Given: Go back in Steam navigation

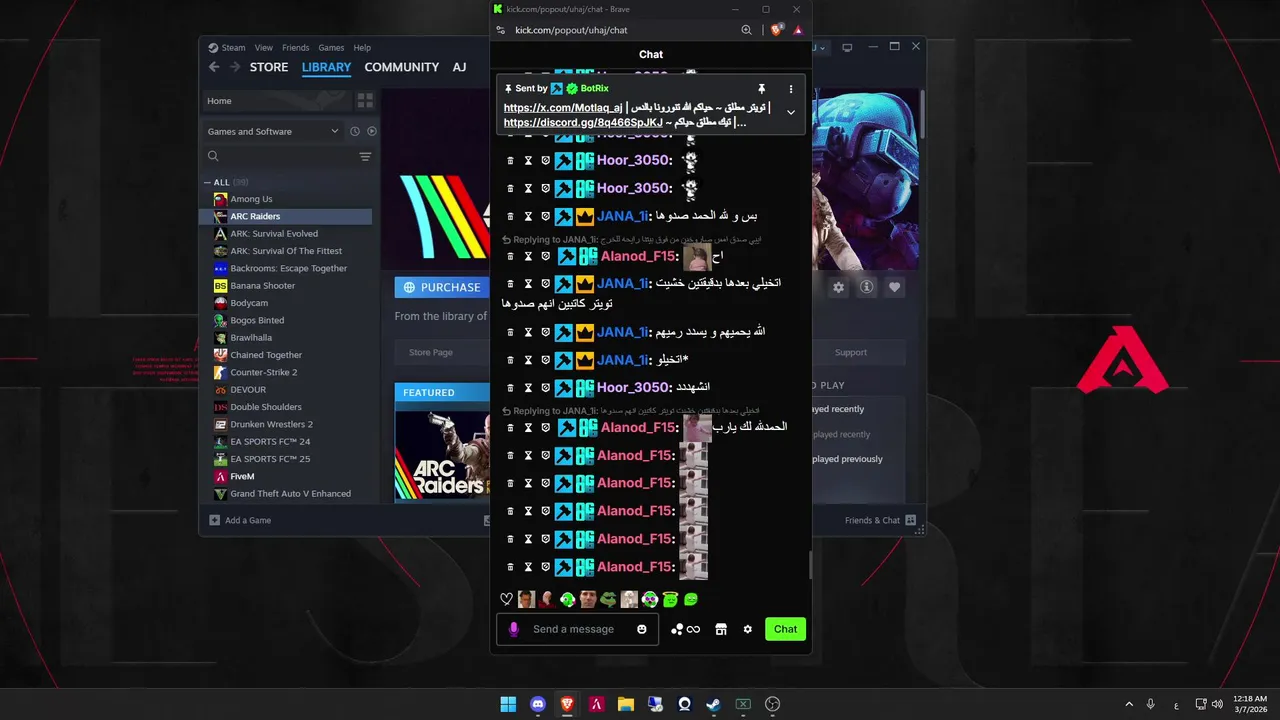Looking at the screenshot, I should (214, 67).
